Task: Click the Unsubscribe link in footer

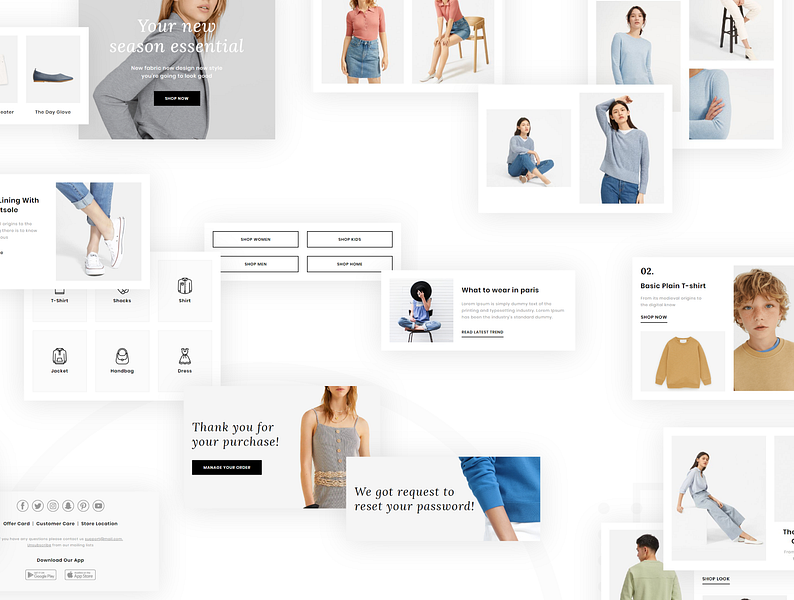Action: pyautogui.click(x=39, y=545)
